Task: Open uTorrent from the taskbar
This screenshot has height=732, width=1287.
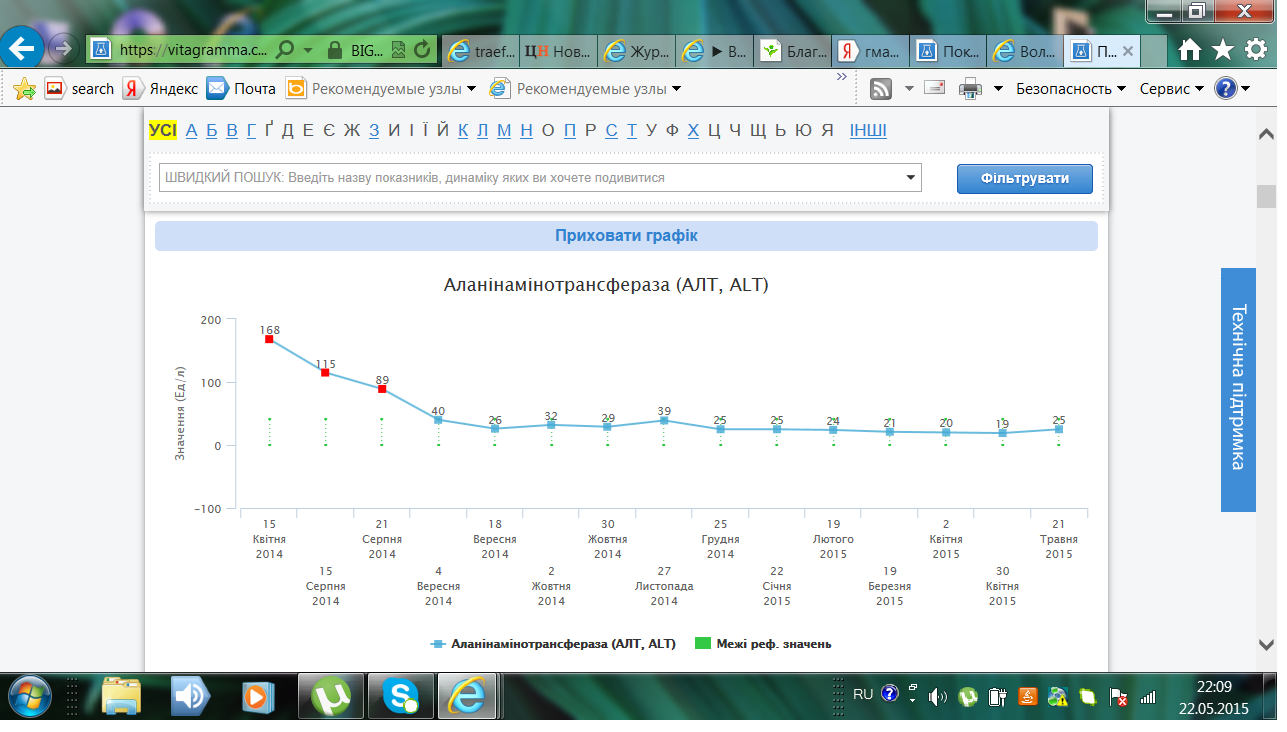Action: [x=330, y=697]
